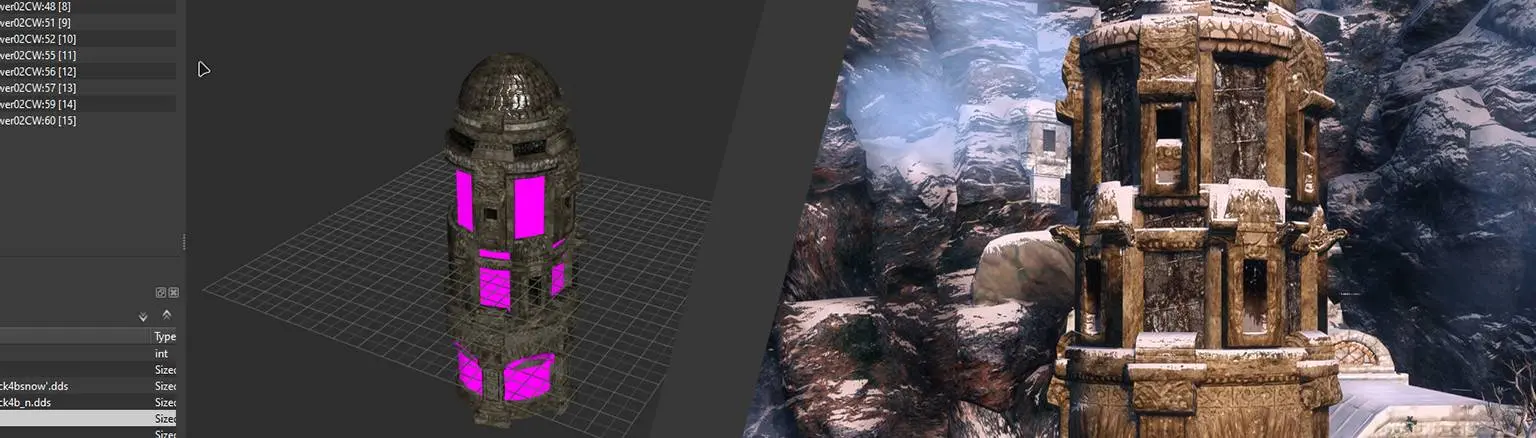Expand all with the double down chevron
Viewport: 1536px width, 438px height.
(143, 317)
